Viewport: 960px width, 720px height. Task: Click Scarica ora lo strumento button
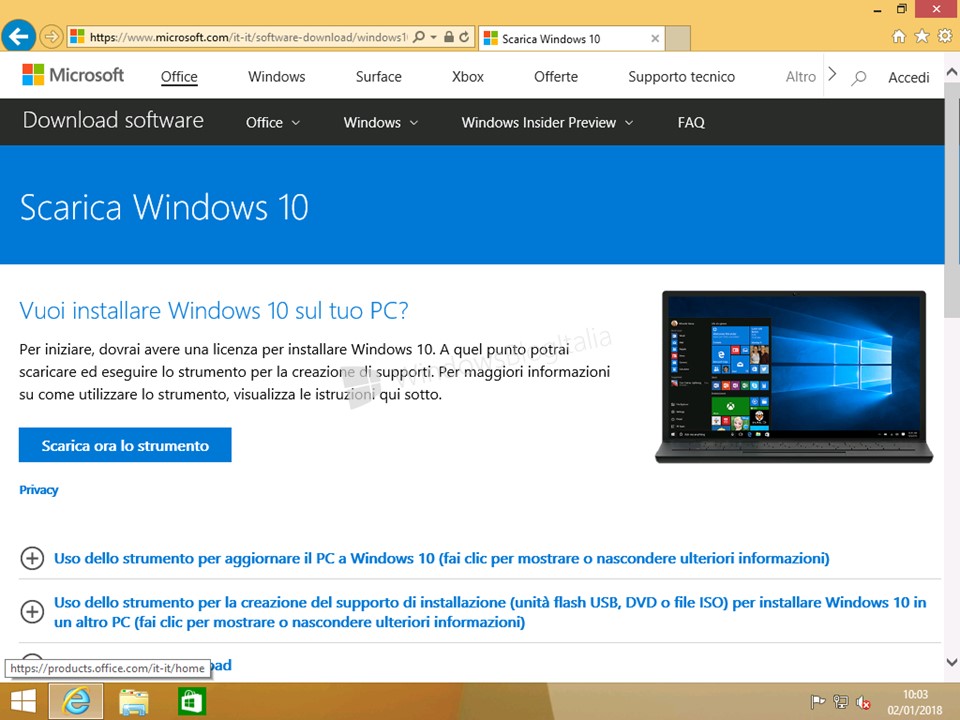(125, 445)
